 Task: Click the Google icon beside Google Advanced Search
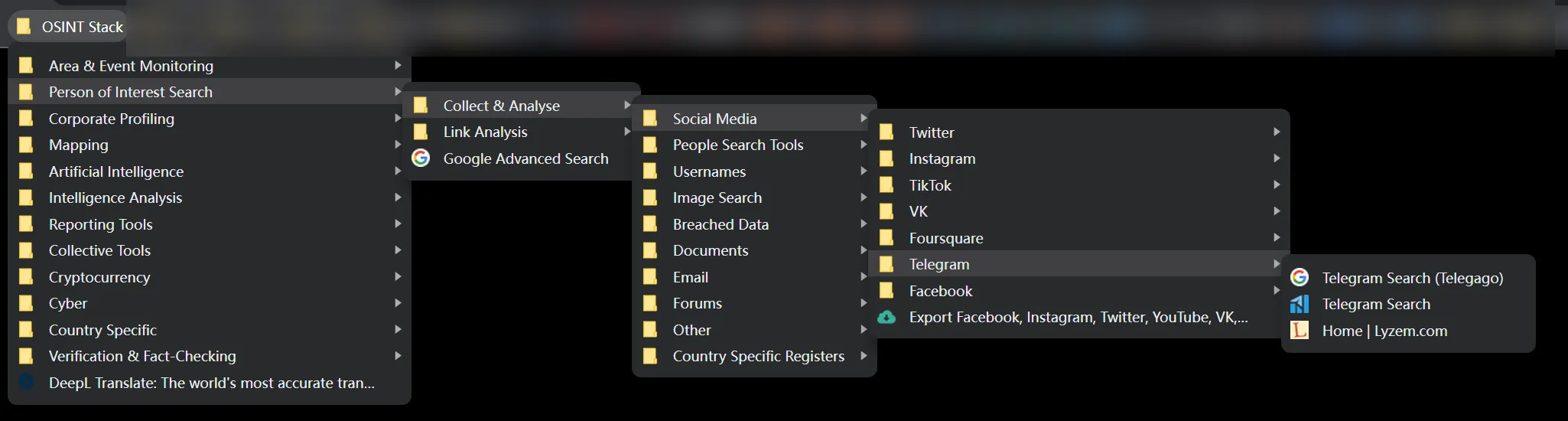[x=421, y=158]
